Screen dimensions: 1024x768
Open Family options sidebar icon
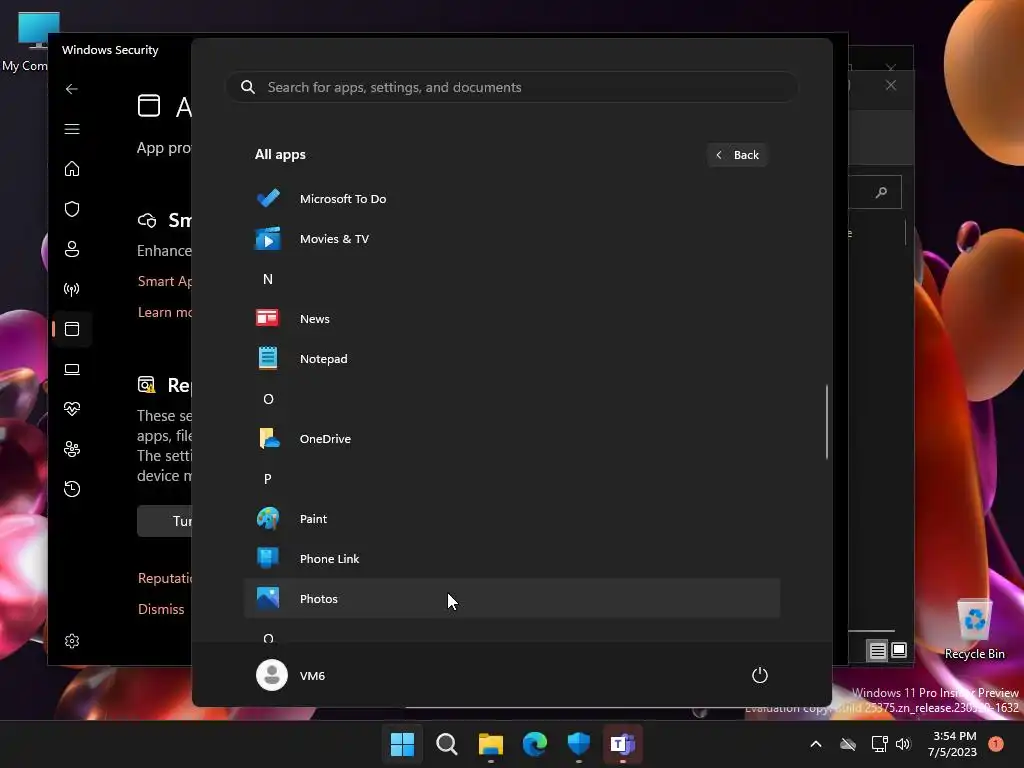coord(72,449)
